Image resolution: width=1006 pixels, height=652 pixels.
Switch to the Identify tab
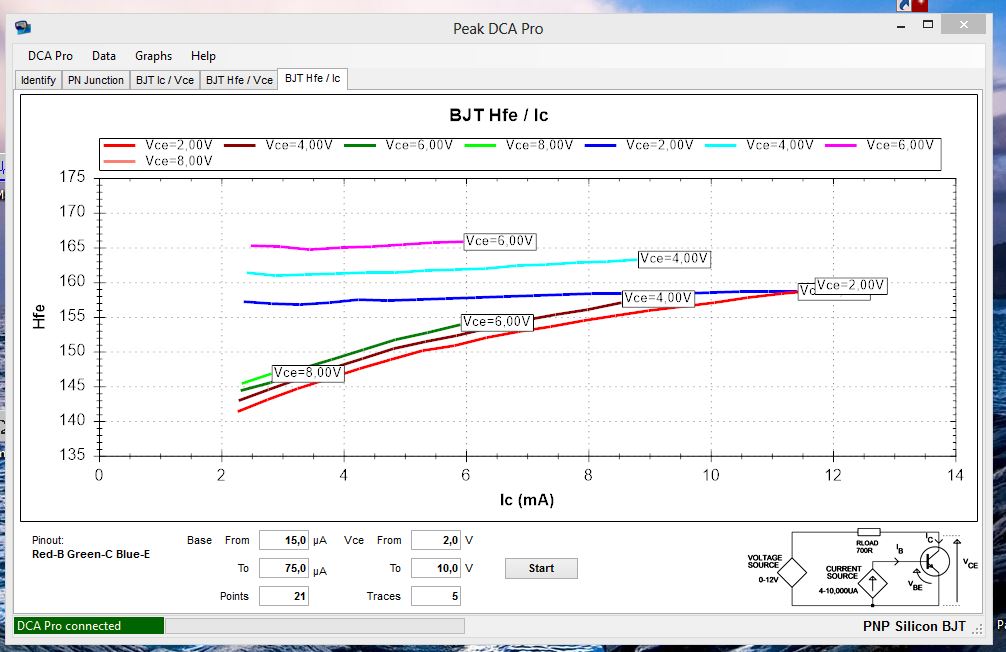tap(38, 80)
